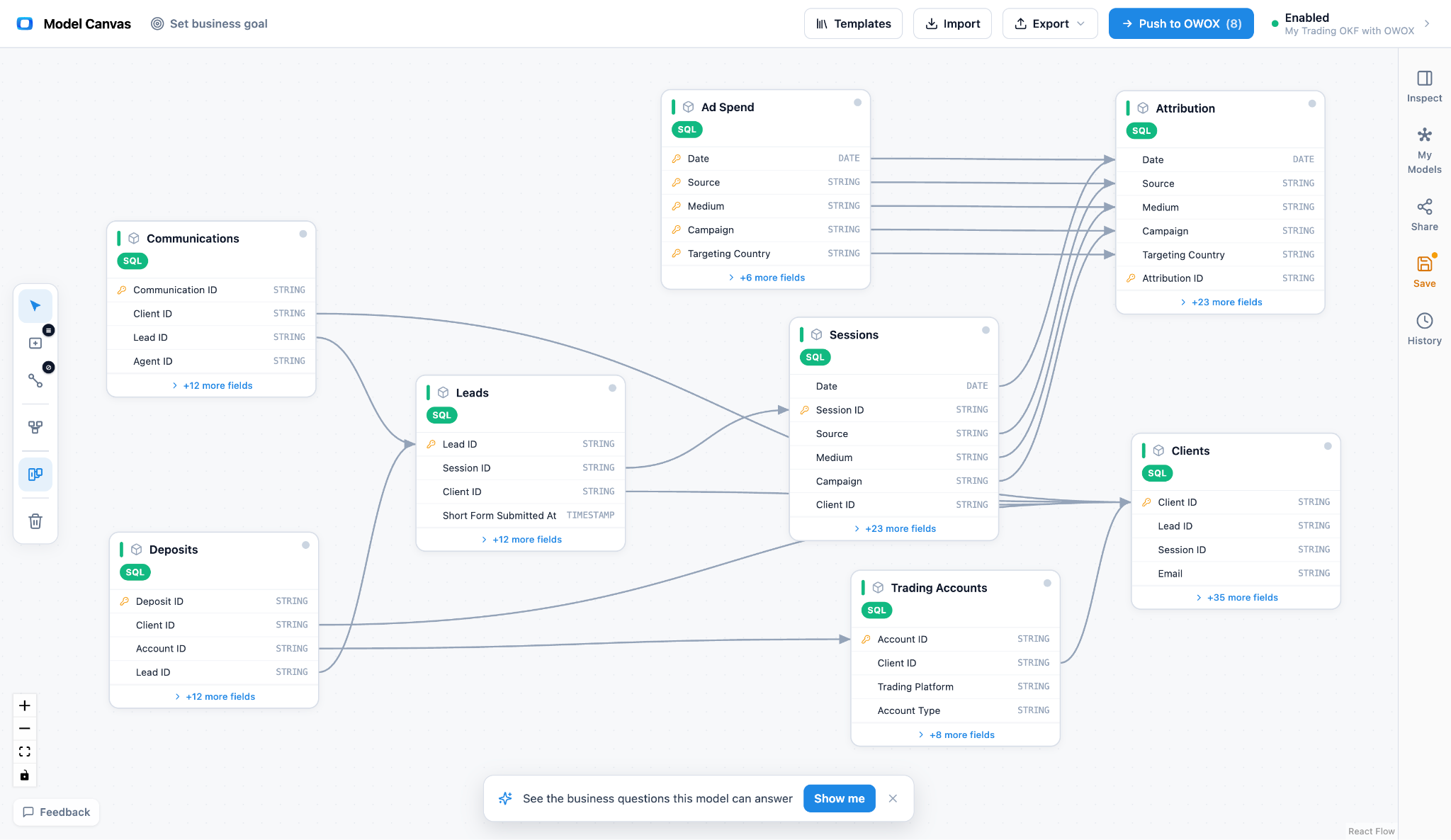Choose the add node tool
This screenshot has height=840, width=1451.
click(35, 343)
